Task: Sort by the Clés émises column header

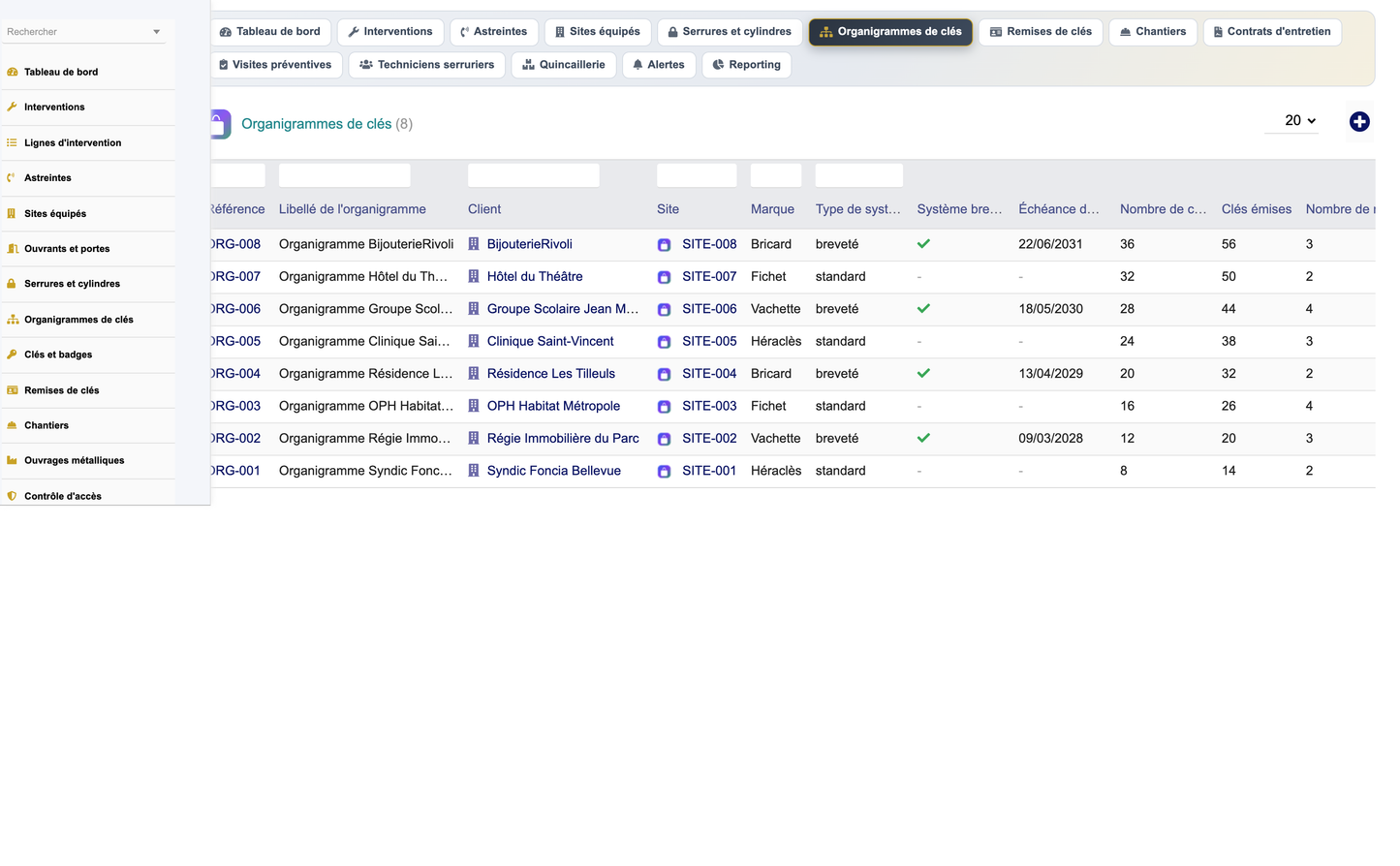Action: 1257,209
